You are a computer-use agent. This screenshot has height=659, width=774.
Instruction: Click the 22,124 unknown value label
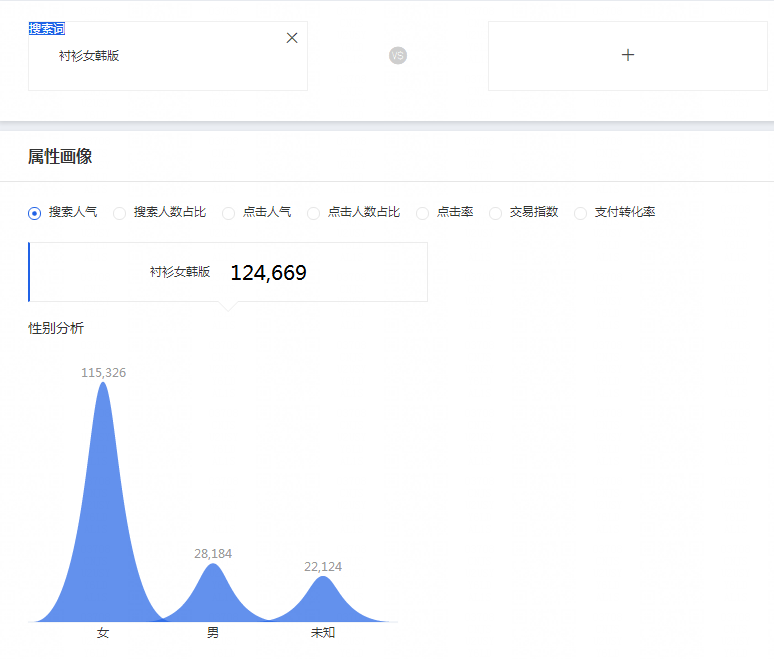(x=323, y=567)
